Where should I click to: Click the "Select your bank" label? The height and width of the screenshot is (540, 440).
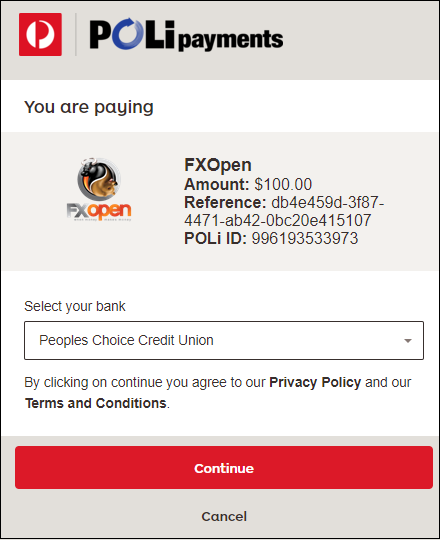click(x=75, y=306)
